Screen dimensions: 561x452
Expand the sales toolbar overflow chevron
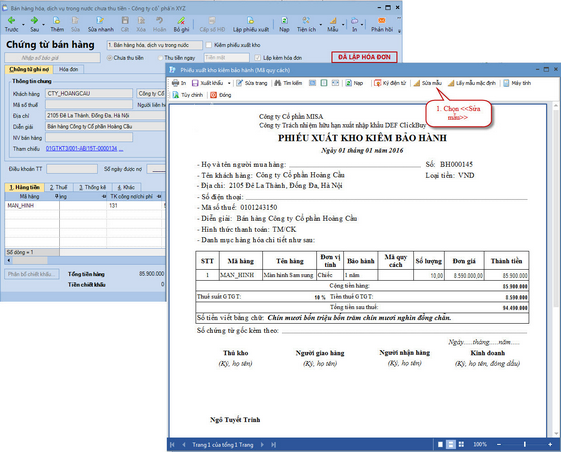coord(399,31)
